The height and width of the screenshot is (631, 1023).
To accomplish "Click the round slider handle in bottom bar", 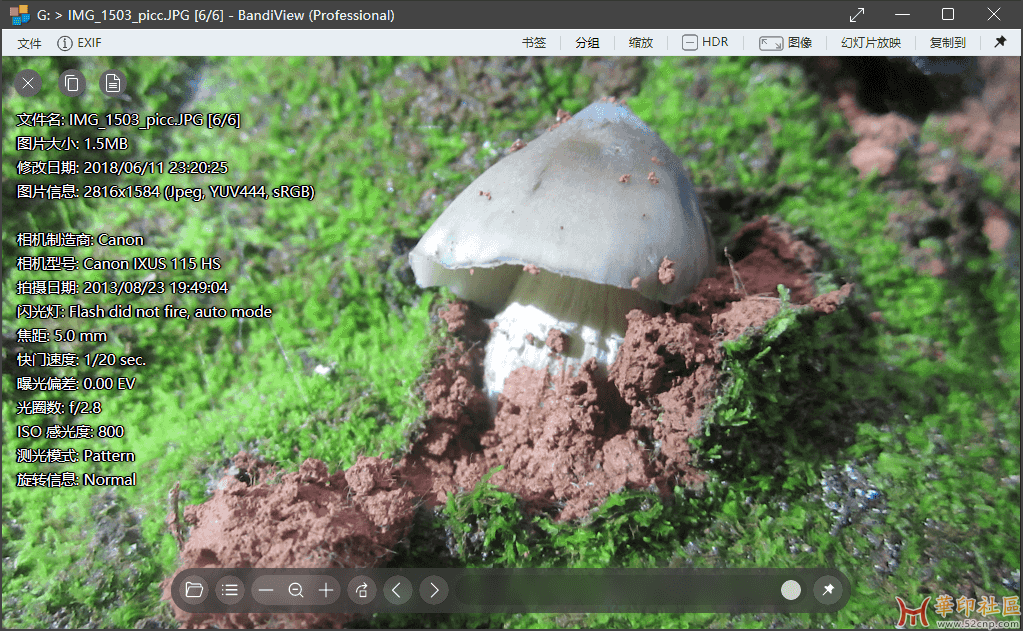I will click(791, 590).
